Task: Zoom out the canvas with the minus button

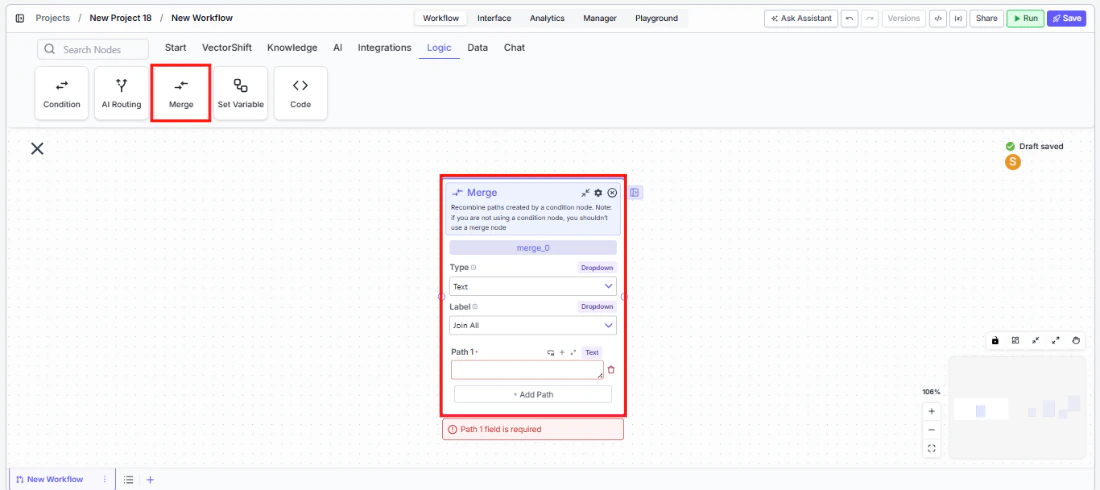Action: click(932, 430)
